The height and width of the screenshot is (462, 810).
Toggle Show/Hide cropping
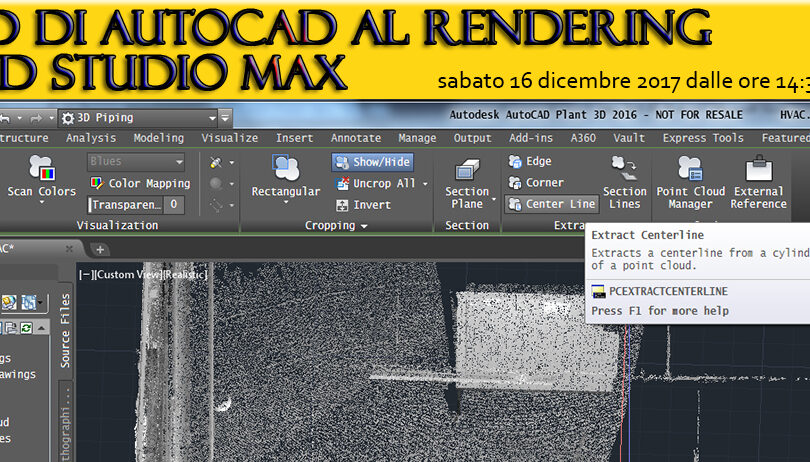point(372,162)
